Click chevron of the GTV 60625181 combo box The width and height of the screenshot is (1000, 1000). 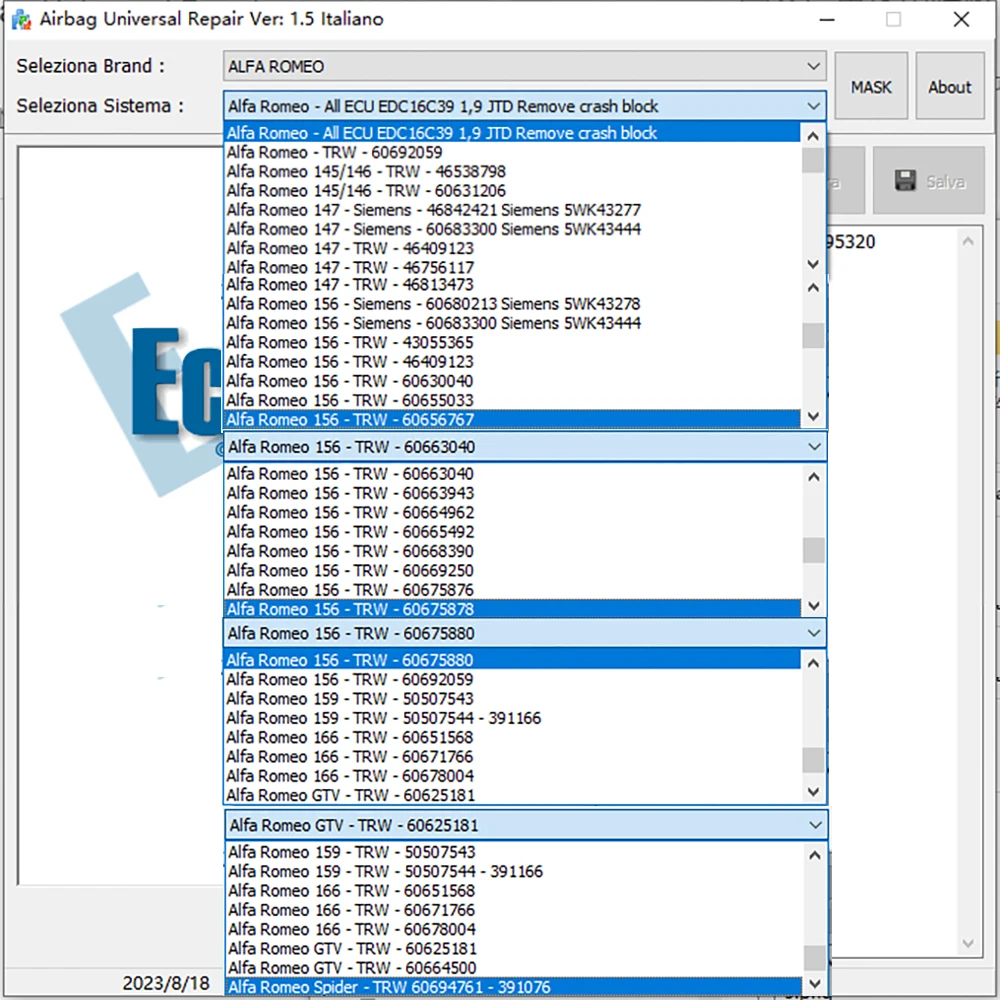[814, 825]
